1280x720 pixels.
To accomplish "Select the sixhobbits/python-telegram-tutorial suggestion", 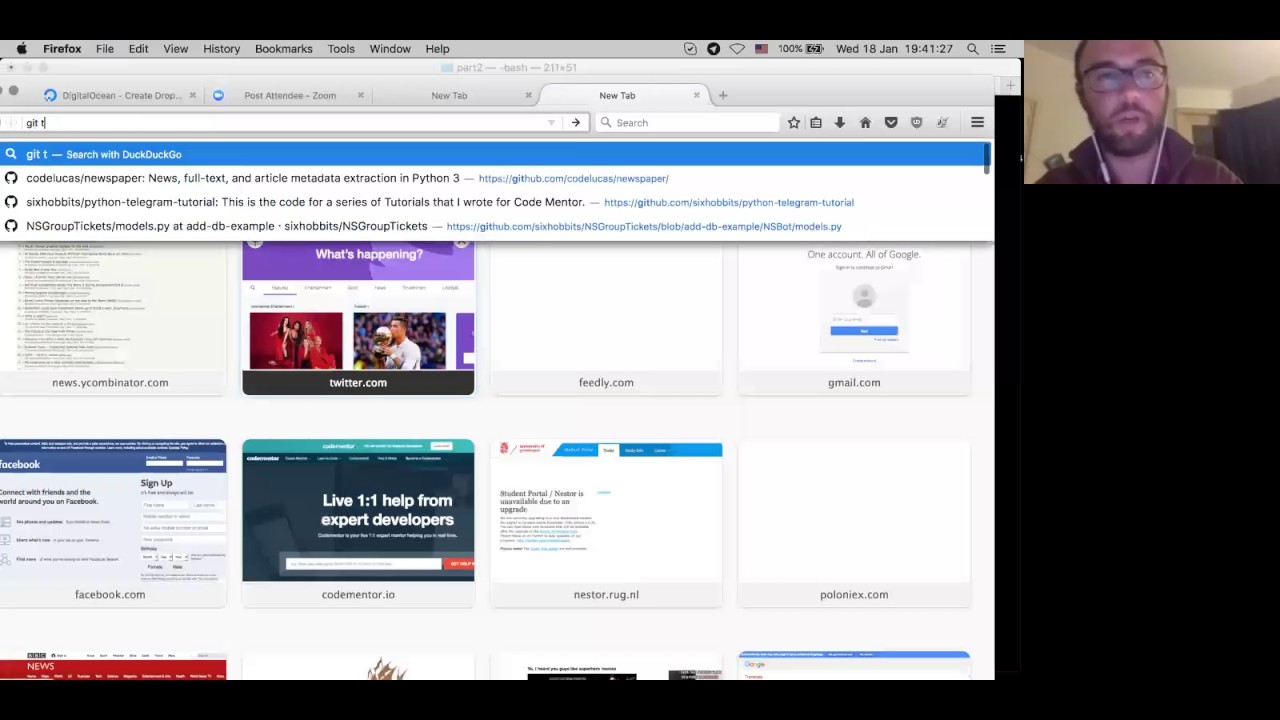I will (x=492, y=202).
